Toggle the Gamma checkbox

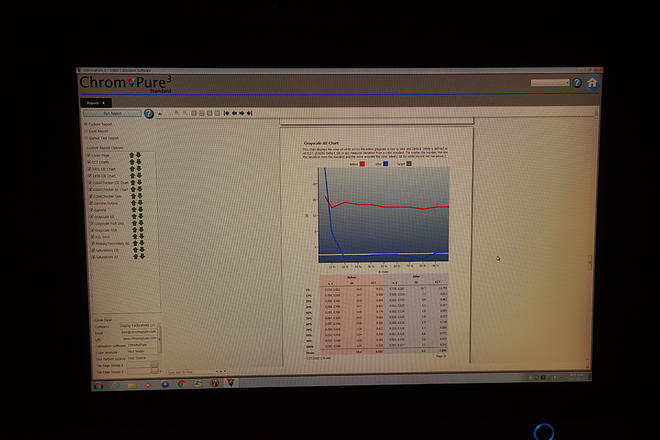(92, 210)
